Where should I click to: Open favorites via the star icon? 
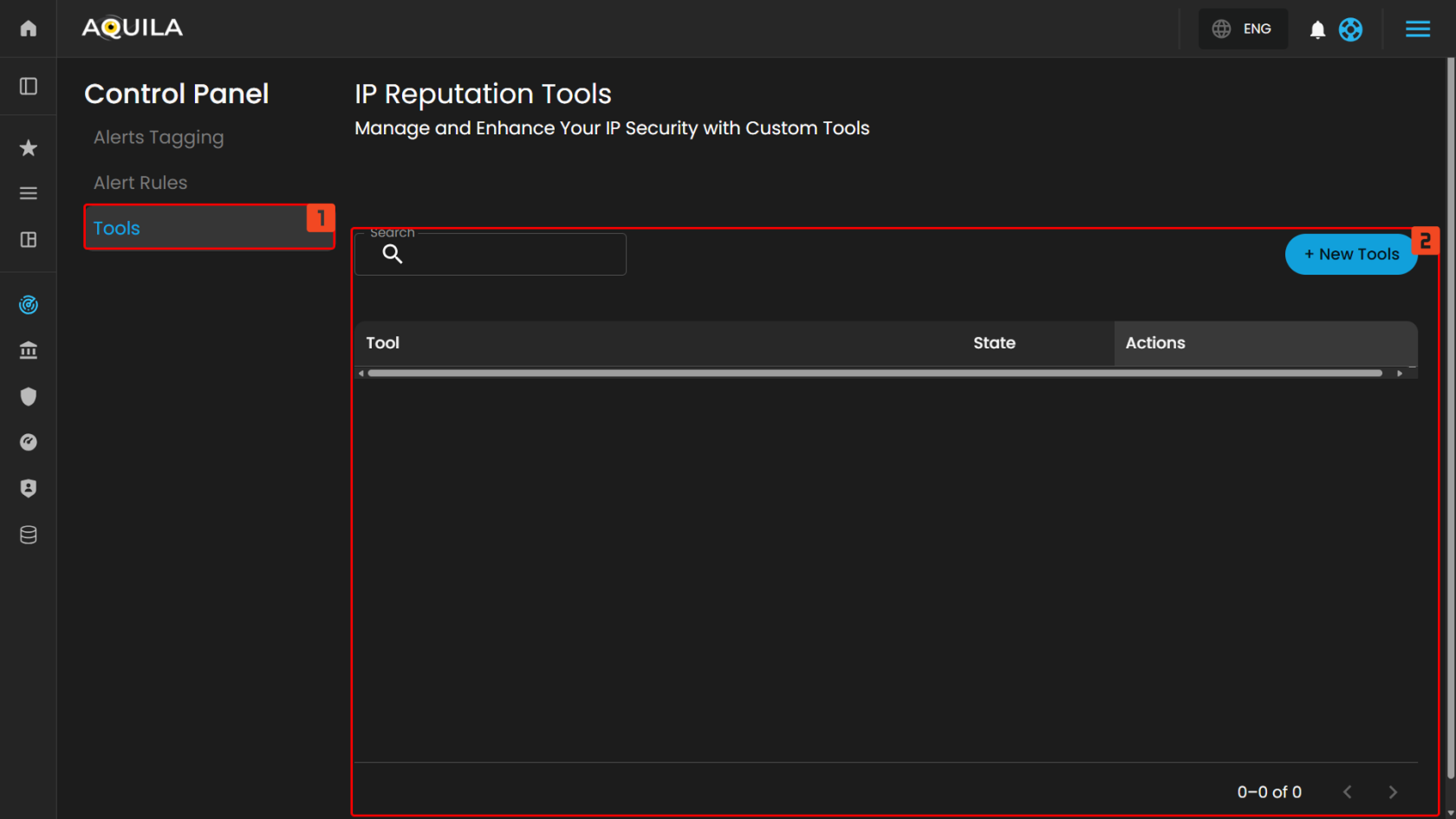(x=29, y=148)
